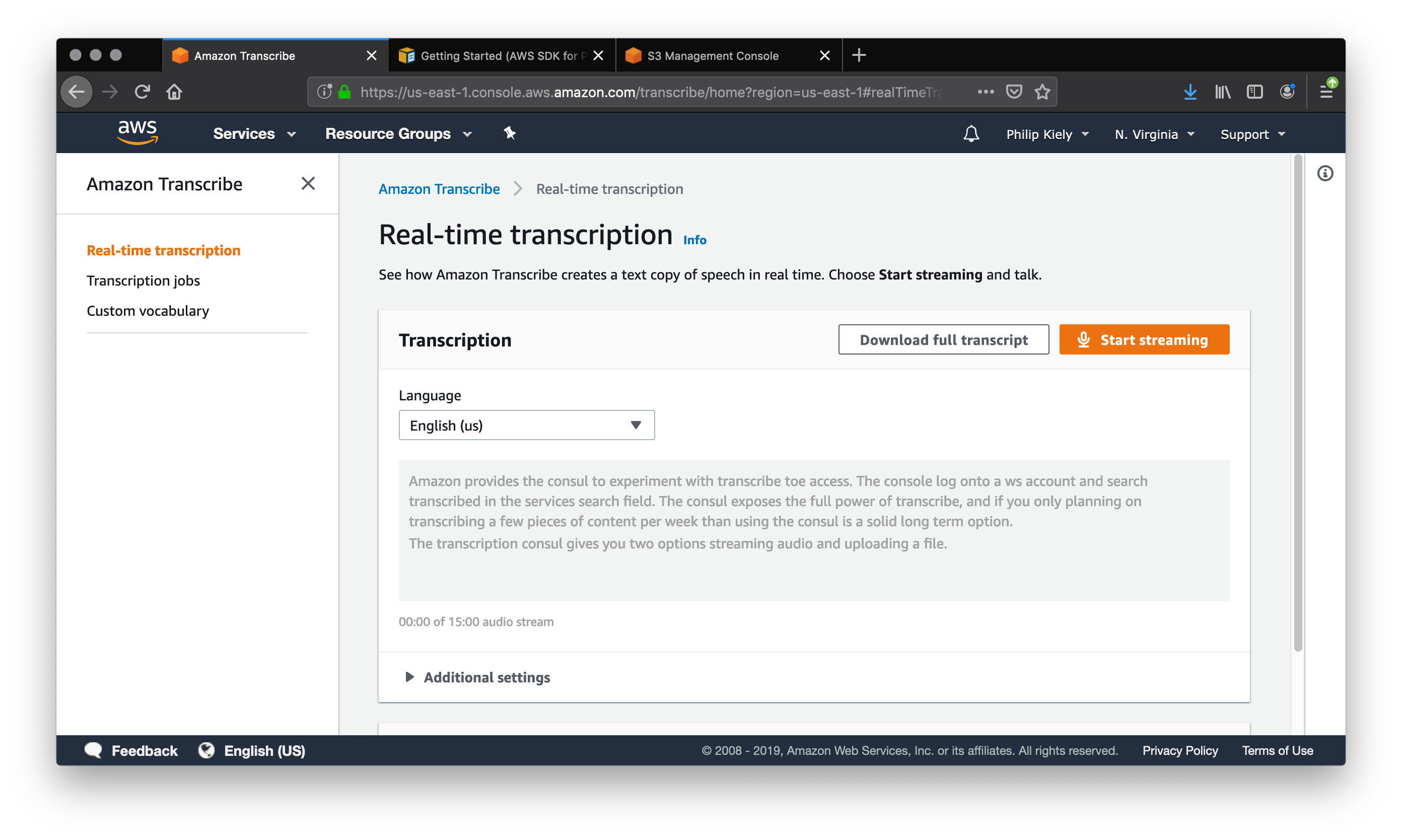This screenshot has height=840, width=1402.
Task: Click the browser address bar URL
Action: [x=651, y=92]
